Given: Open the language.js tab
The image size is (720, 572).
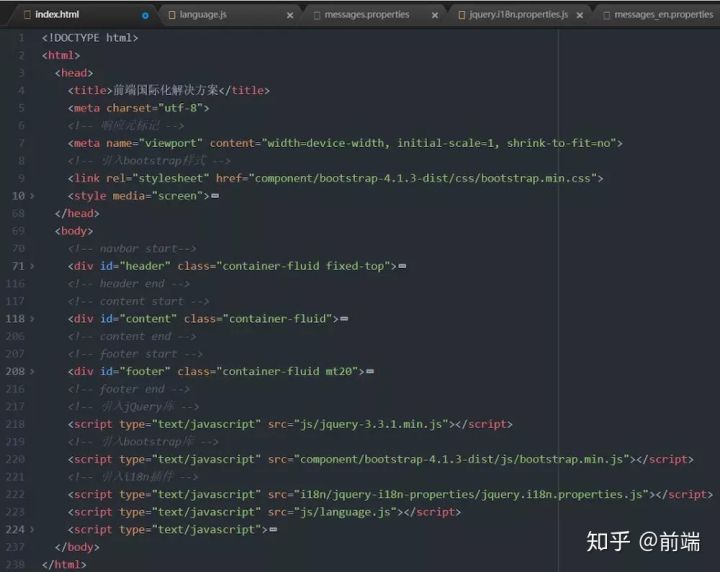Looking at the screenshot, I should (x=203, y=15).
